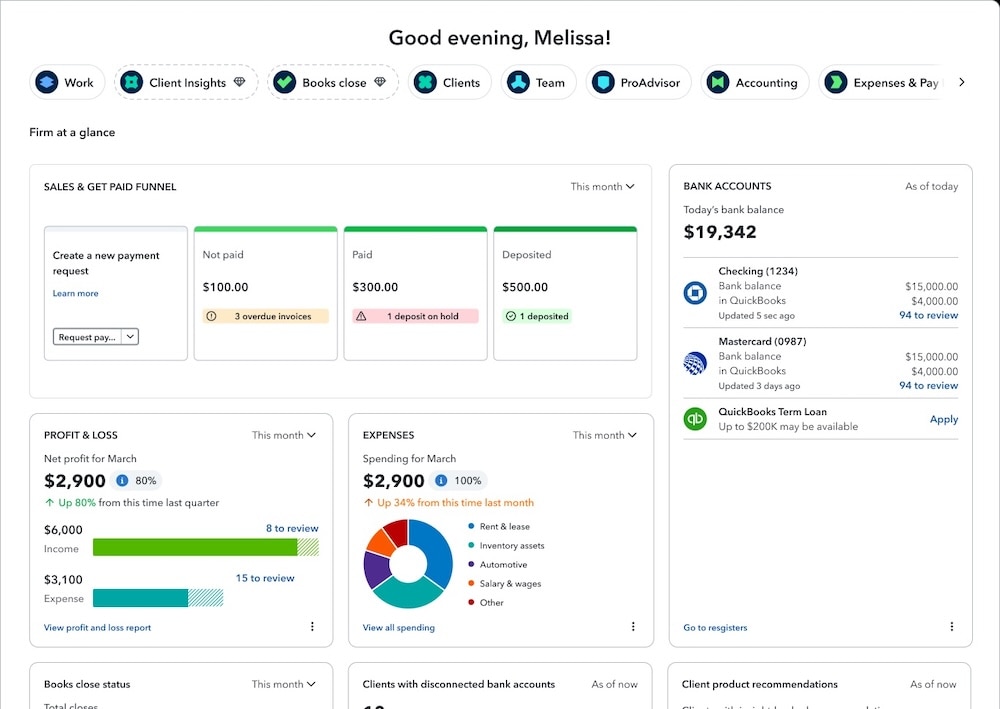This screenshot has width=1000, height=709.
Task: Click the Checking account bank logo
Action: coord(695,291)
